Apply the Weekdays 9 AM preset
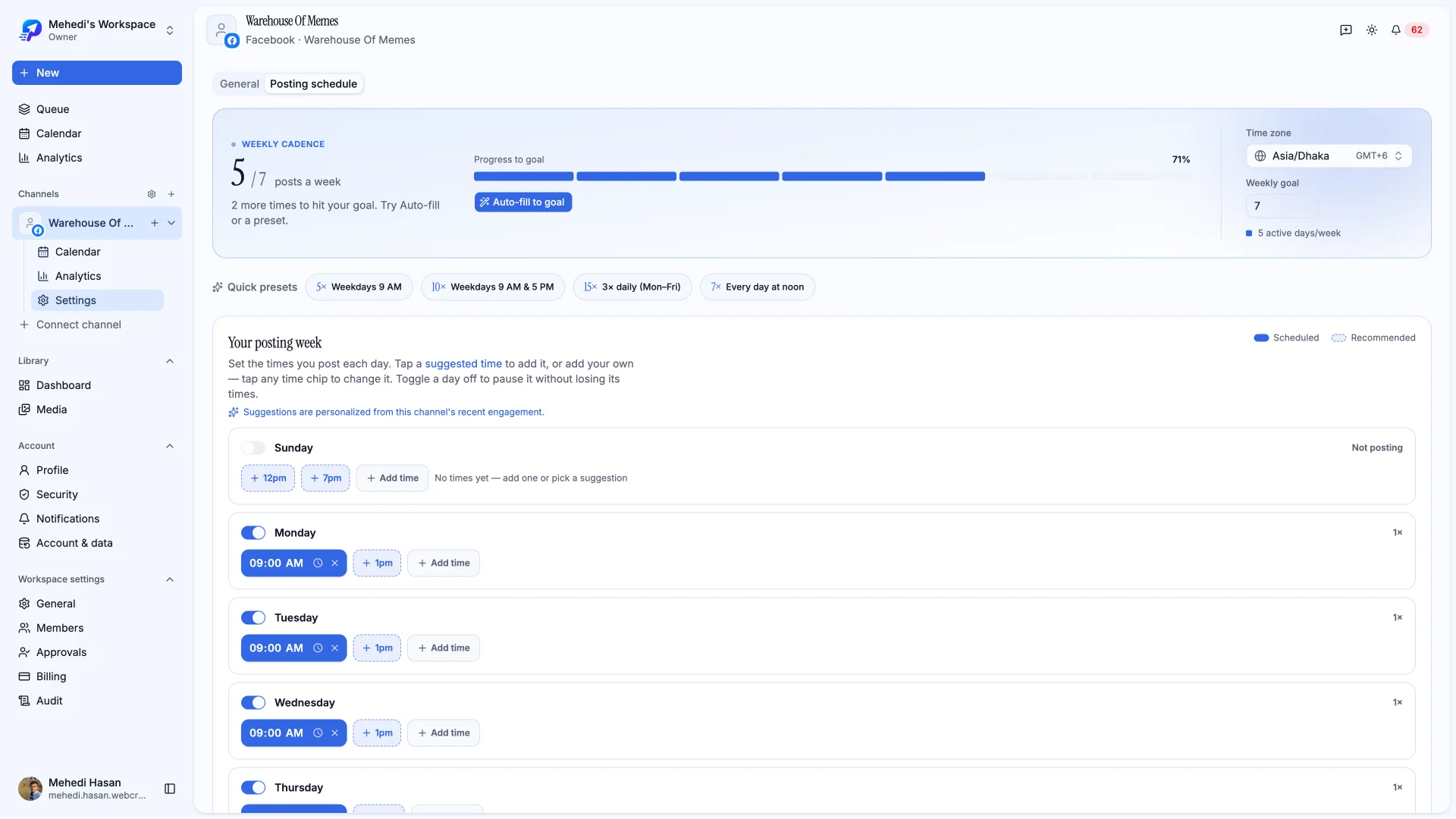The image size is (1456, 819). [x=359, y=287]
